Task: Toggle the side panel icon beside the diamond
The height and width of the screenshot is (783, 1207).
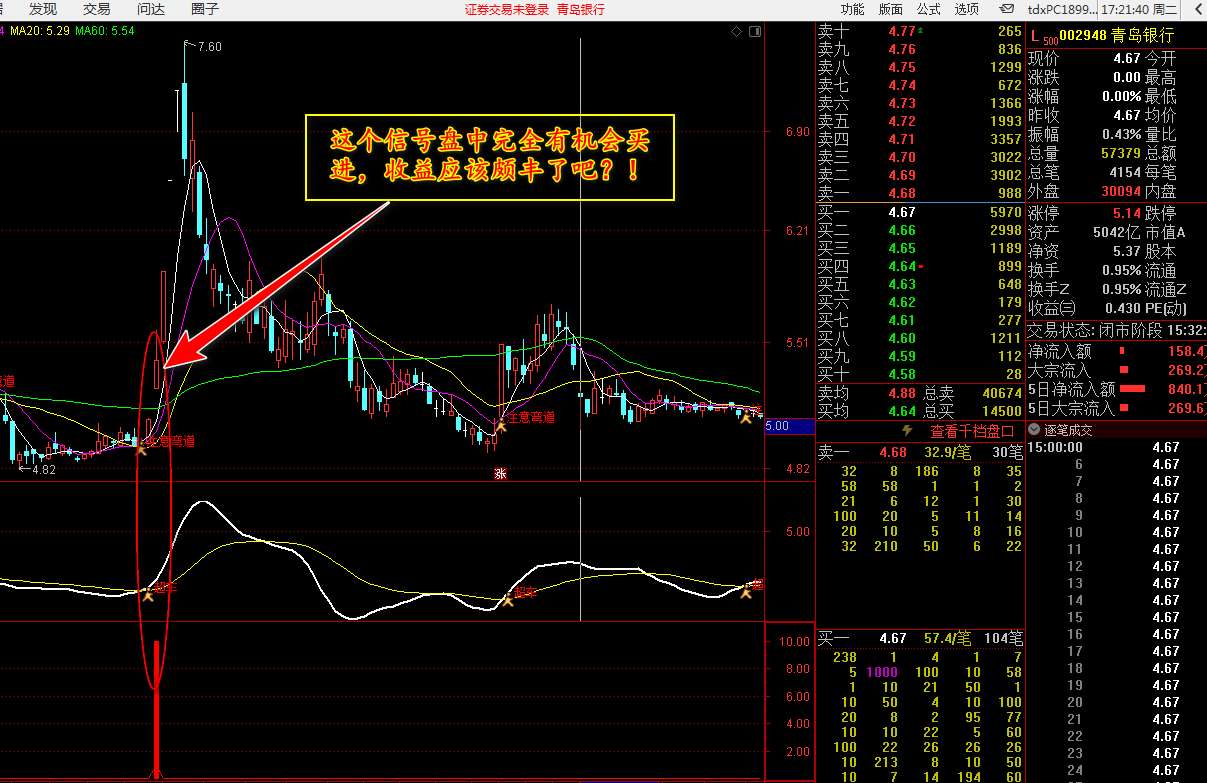Action: tap(755, 32)
